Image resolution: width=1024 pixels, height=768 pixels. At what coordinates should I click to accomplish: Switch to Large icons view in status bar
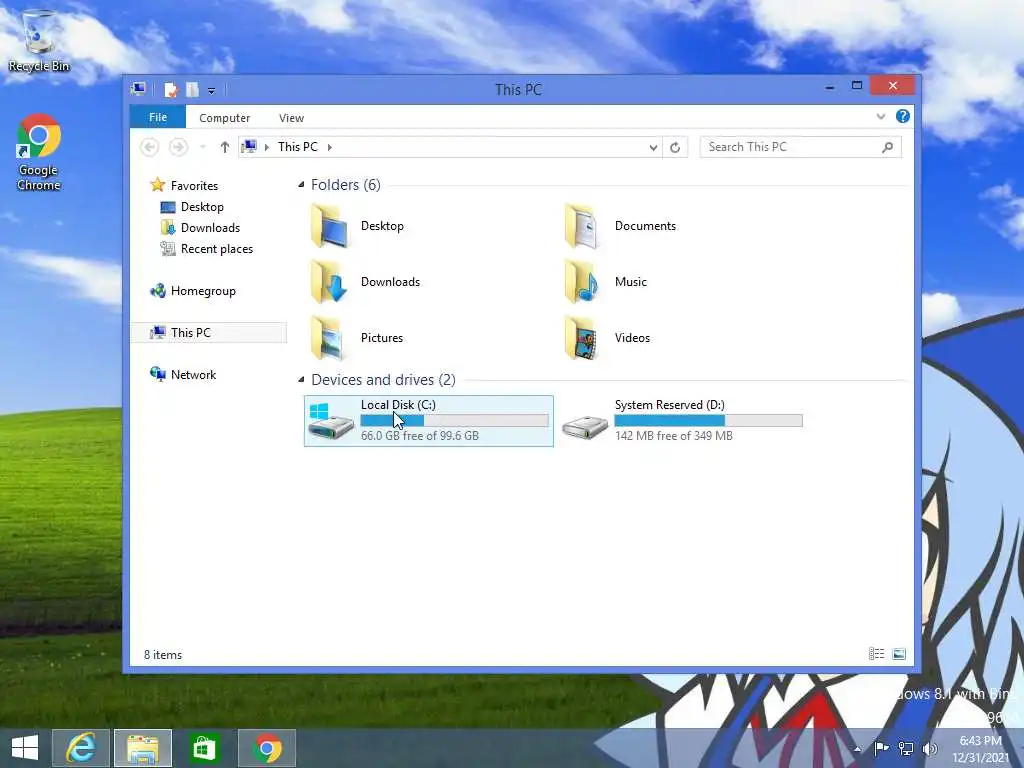coord(899,654)
